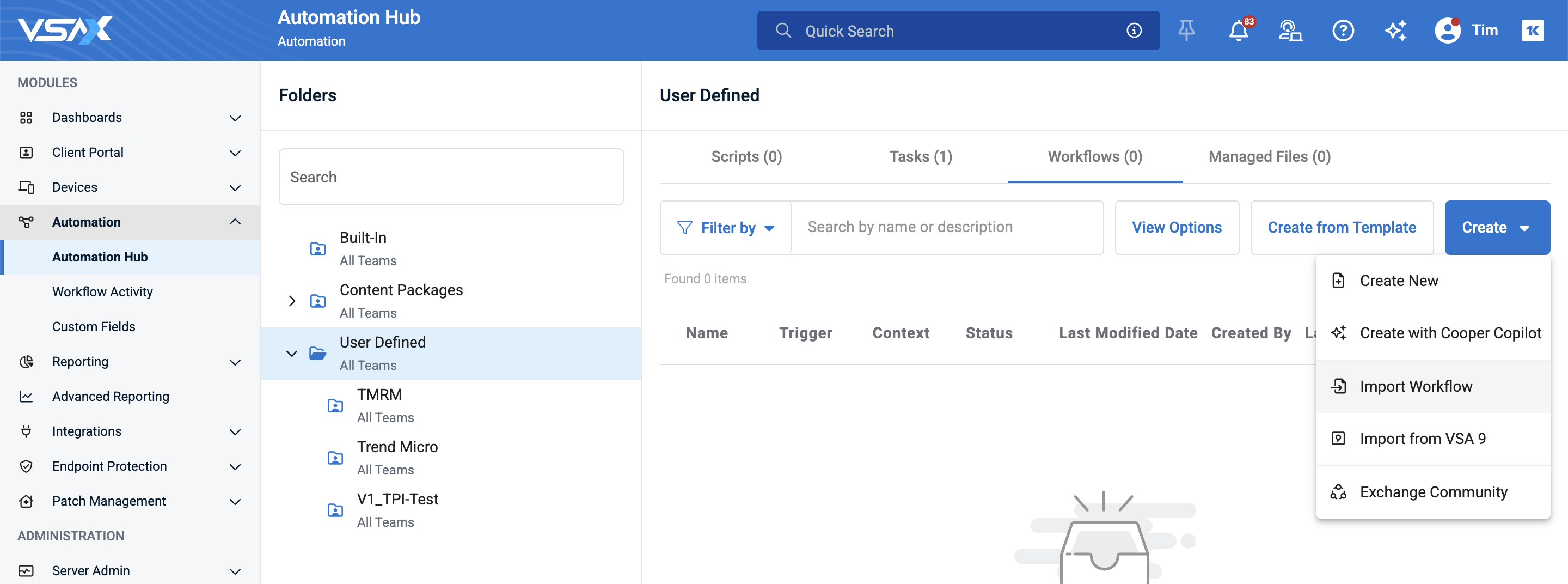Collapse the User Defined folder
Screen dimensions: 1568x584
pos(292,353)
